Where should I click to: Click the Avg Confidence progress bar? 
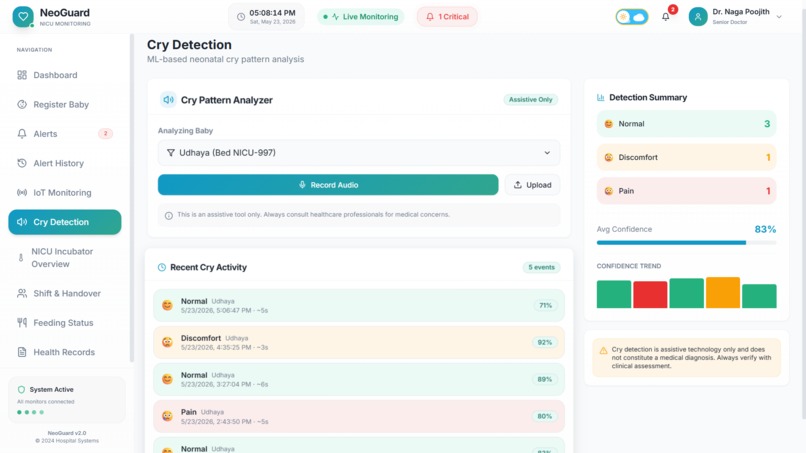[686, 243]
